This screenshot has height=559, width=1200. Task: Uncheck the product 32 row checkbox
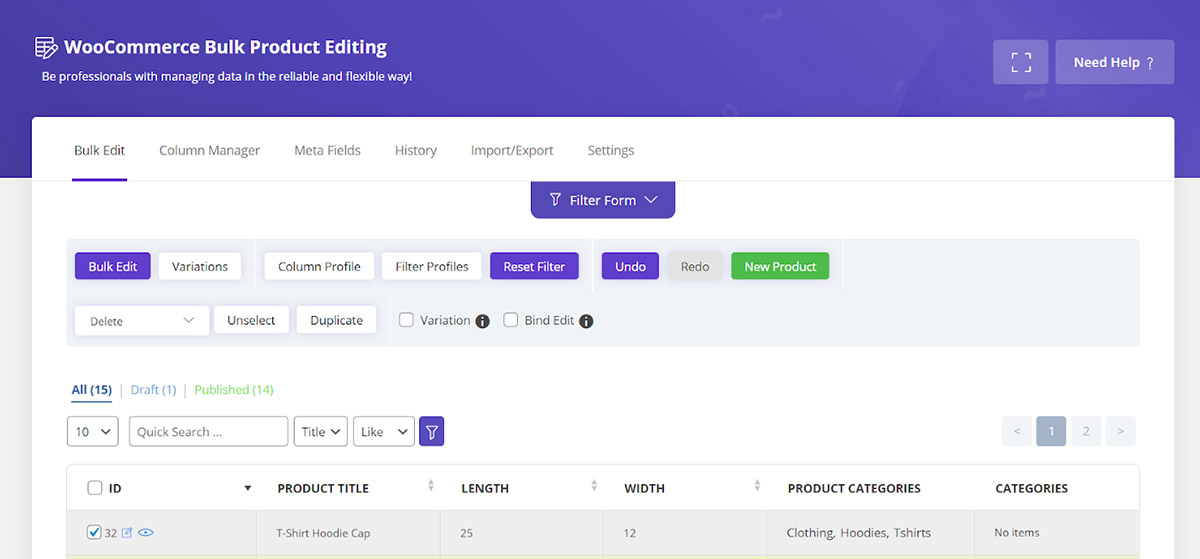coord(94,533)
